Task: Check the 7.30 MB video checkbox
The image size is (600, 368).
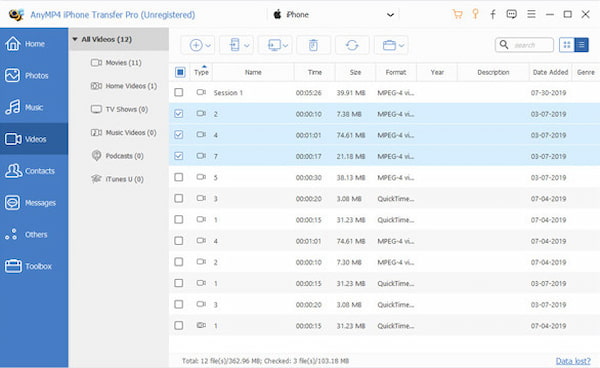Action: click(179, 262)
